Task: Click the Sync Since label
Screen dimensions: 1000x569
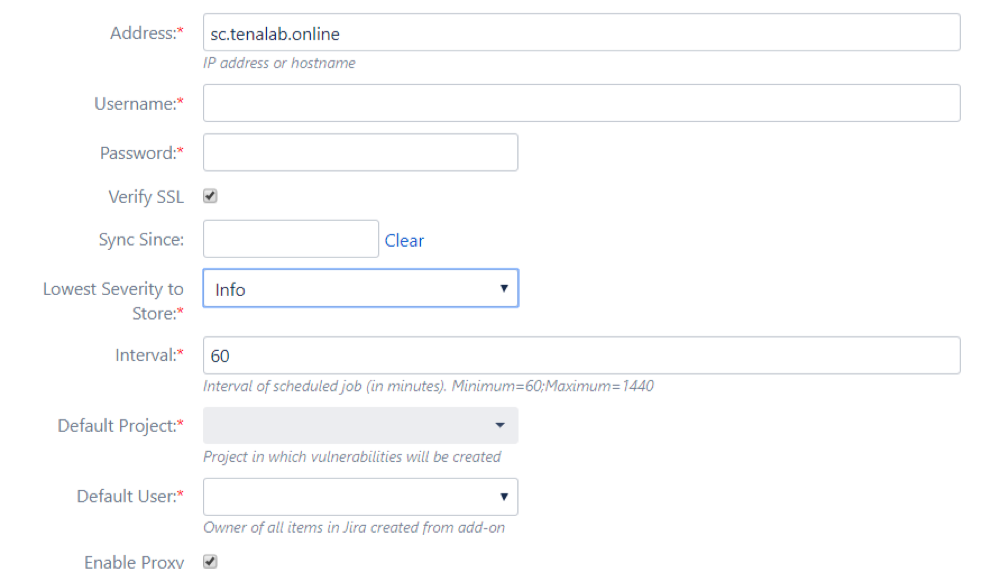Action: click(x=141, y=240)
